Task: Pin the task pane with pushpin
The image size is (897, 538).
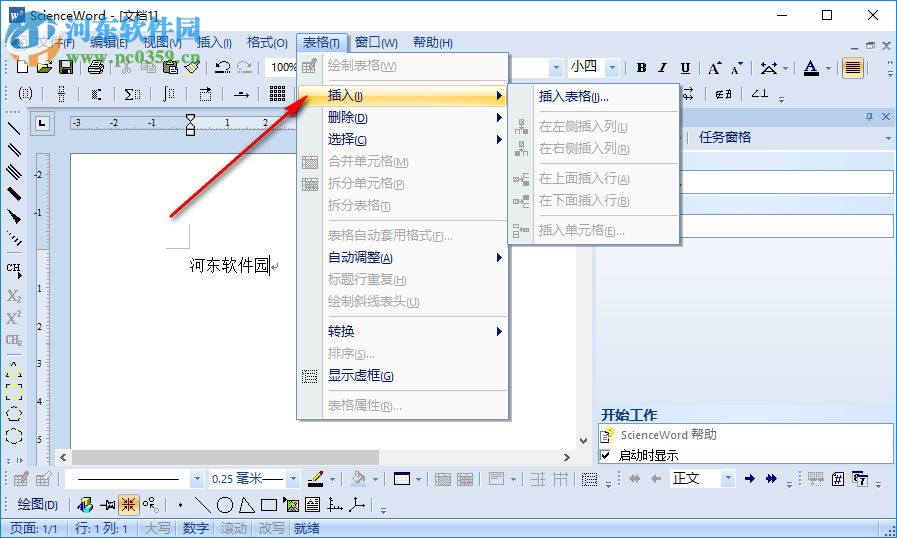Action: [x=870, y=116]
